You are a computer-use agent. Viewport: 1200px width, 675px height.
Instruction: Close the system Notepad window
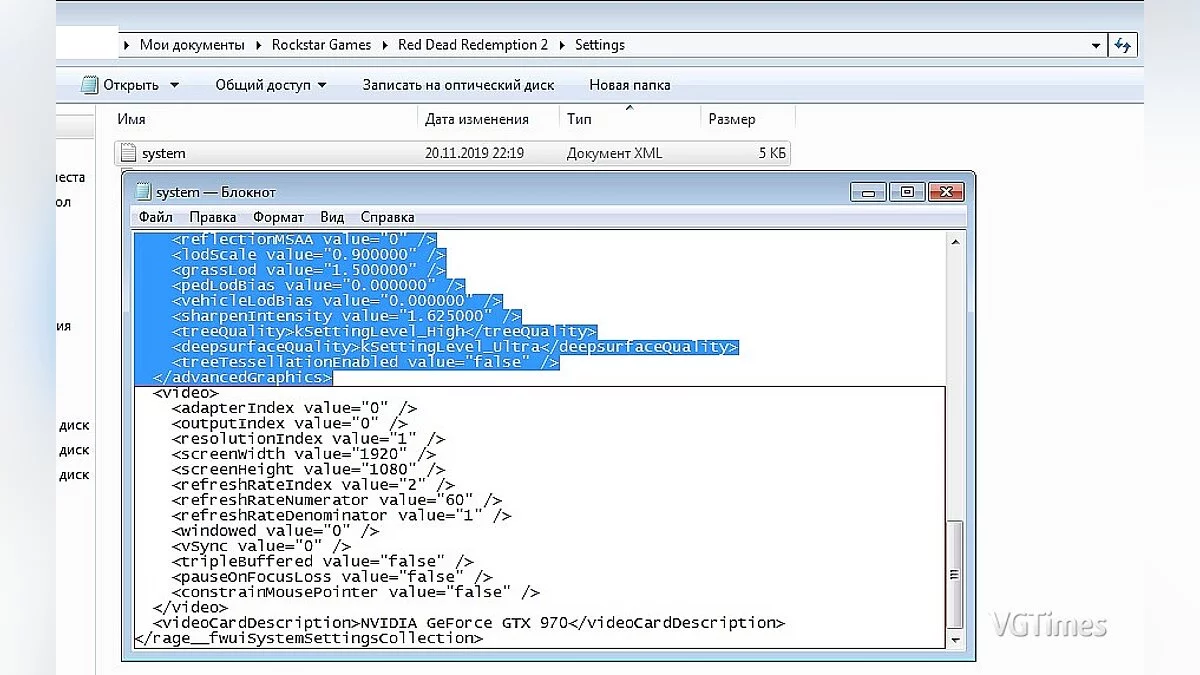click(x=944, y=192)
